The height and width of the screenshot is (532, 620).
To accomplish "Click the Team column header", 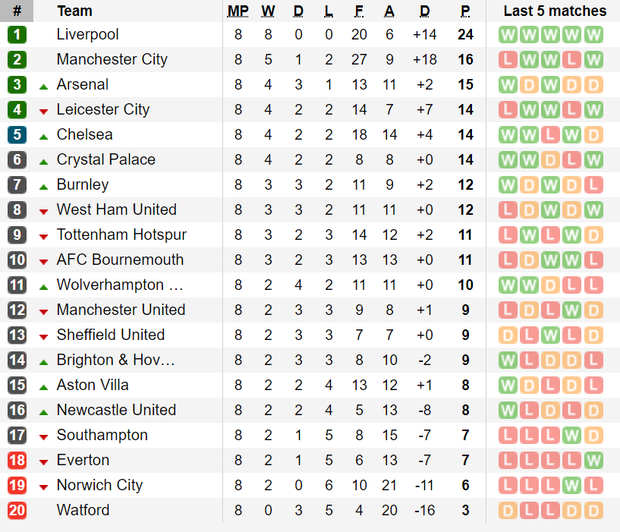I will (x=74, y=11).
